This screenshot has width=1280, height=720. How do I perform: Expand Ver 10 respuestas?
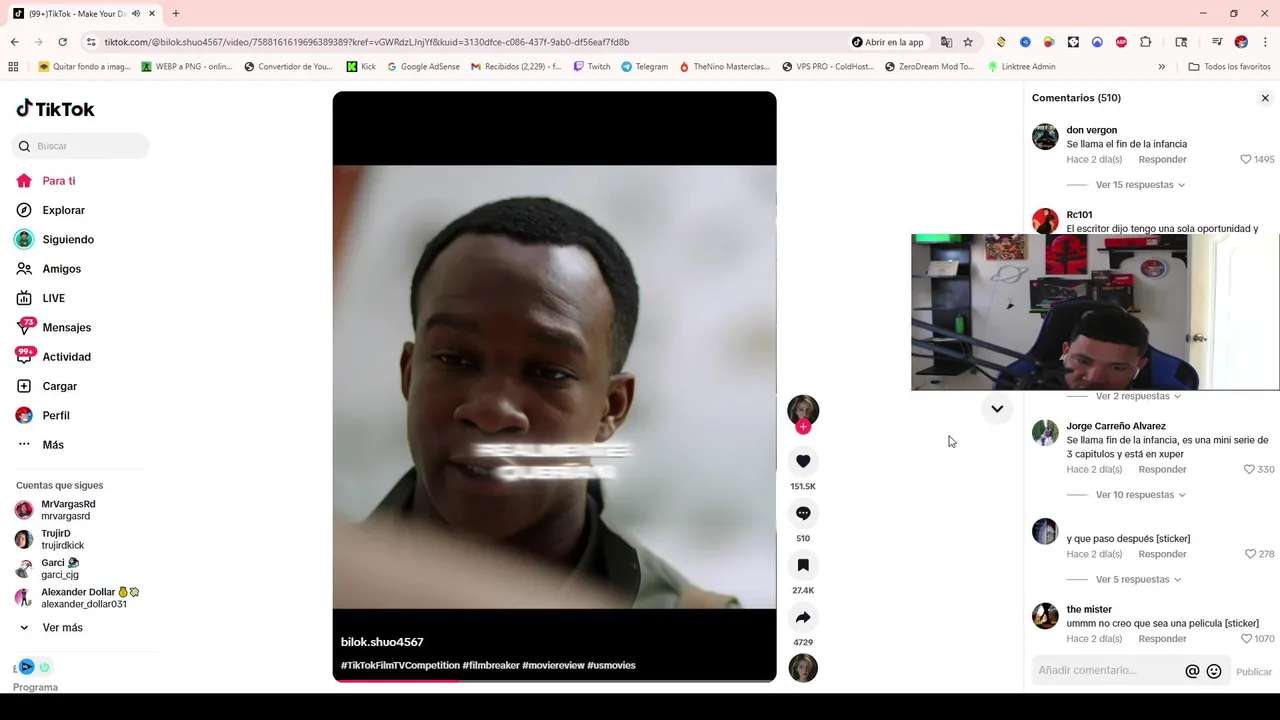1140,495
